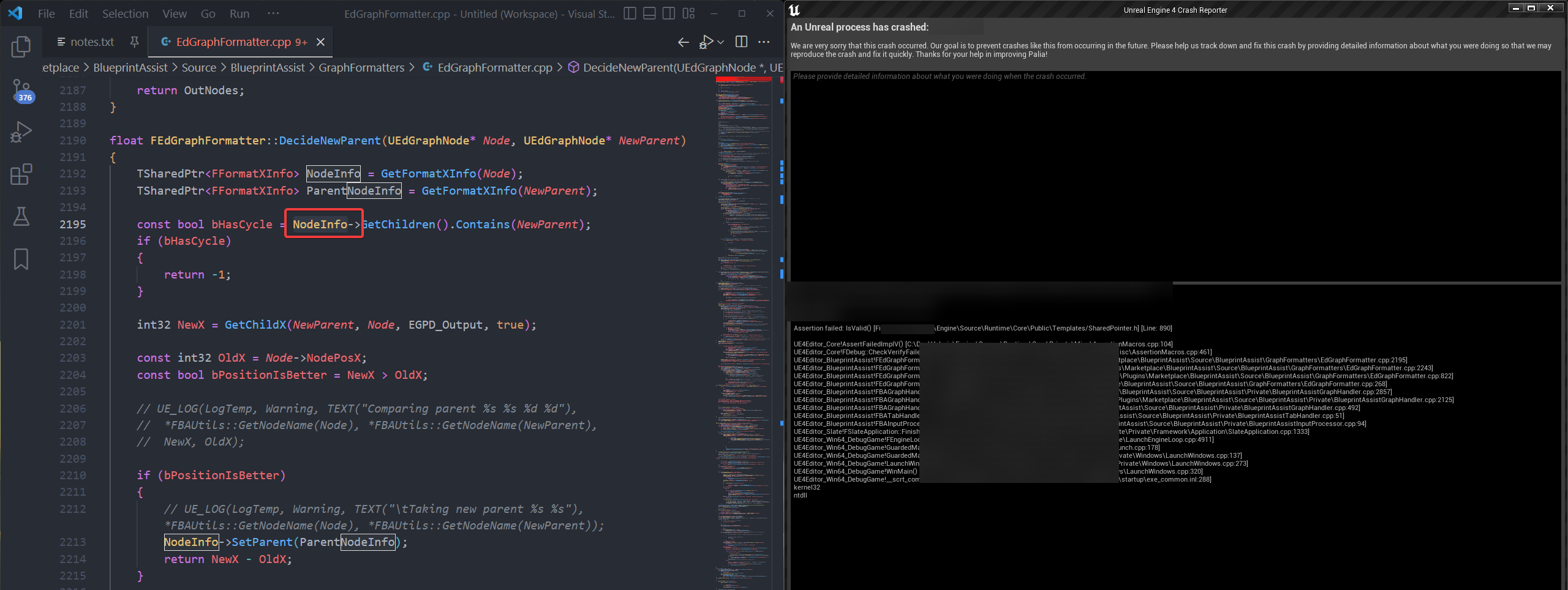Minimize the VS Code window
The image size is (1568, 590).
(x=714, y=13)
